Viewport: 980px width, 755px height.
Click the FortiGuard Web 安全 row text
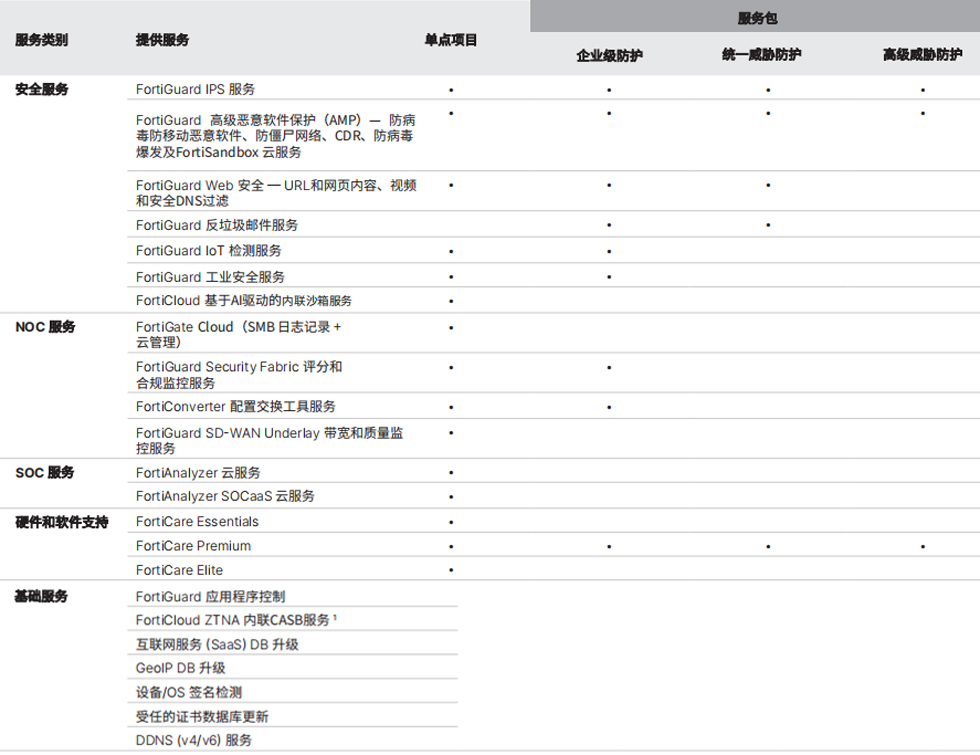(x=276, y=192)
